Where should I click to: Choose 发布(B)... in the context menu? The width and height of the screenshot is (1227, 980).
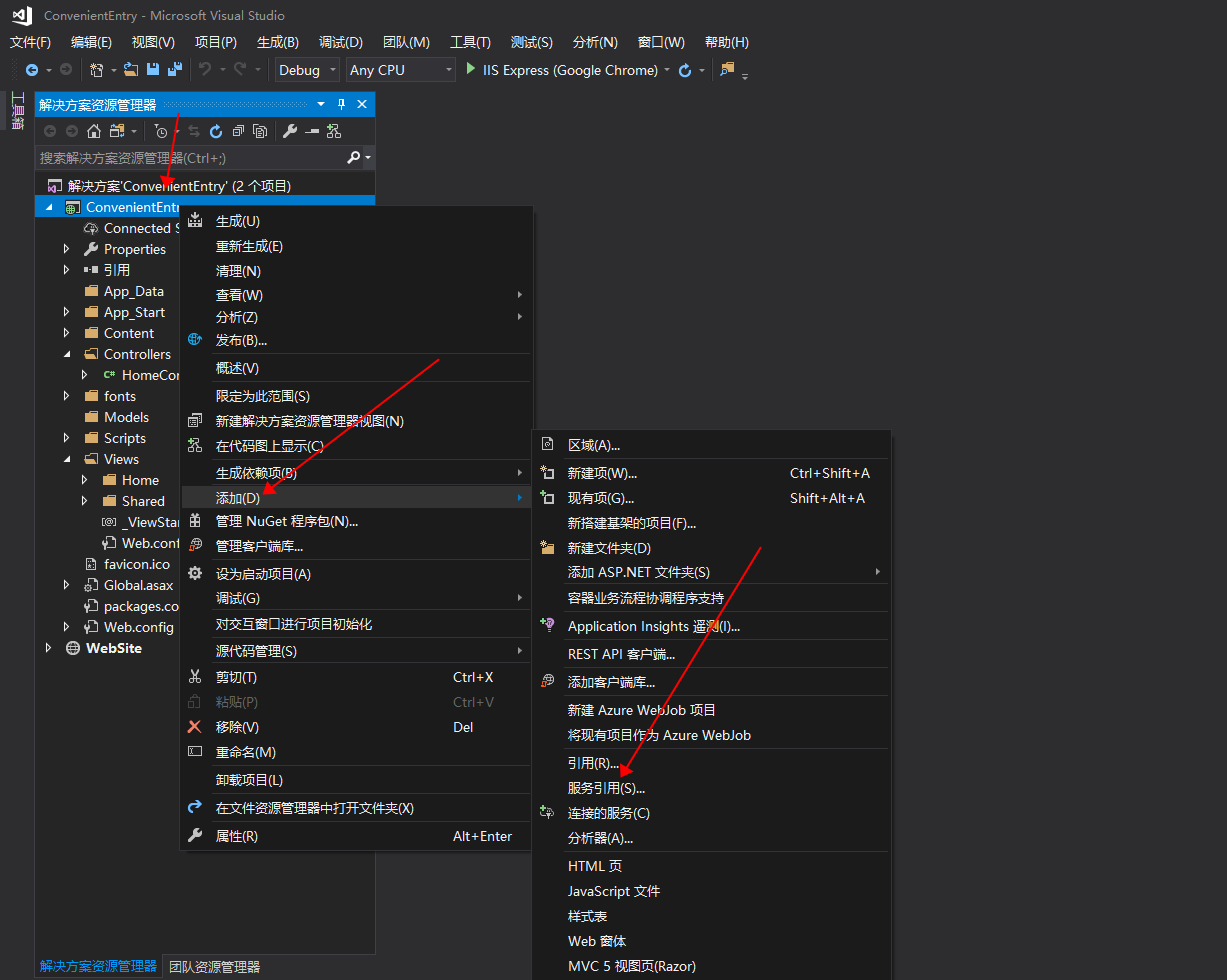tap(356, 340)
